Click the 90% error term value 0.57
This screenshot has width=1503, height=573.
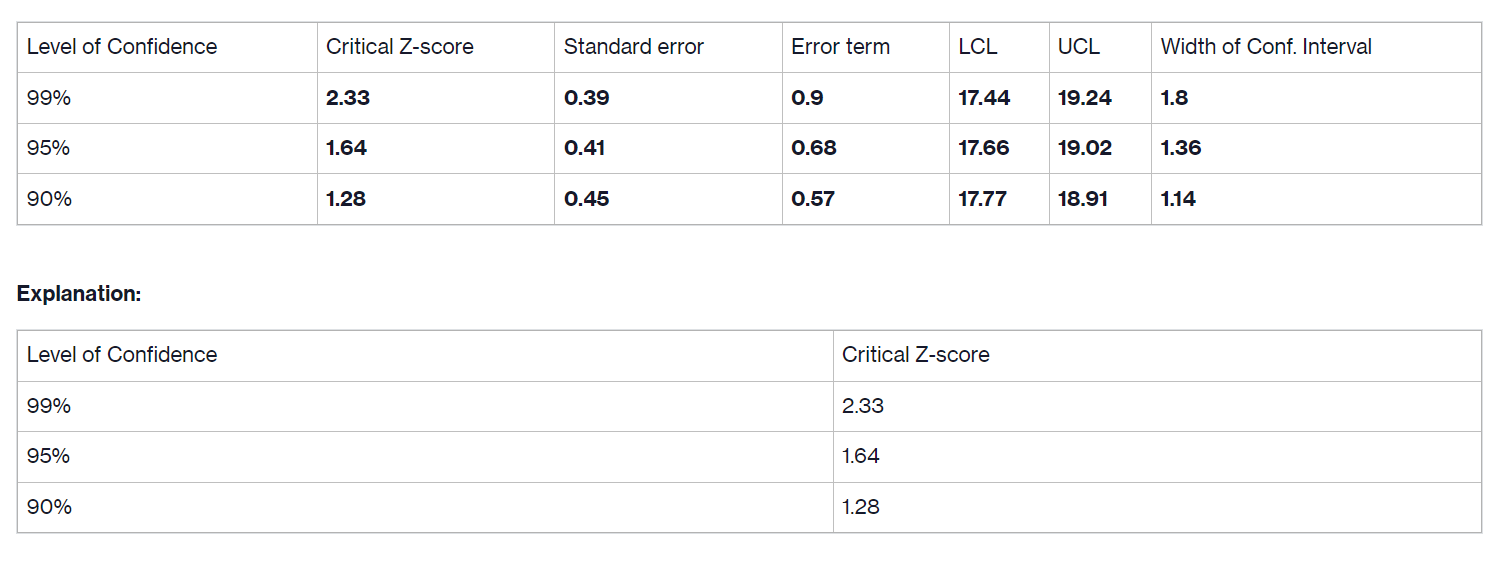click(813, 199)
